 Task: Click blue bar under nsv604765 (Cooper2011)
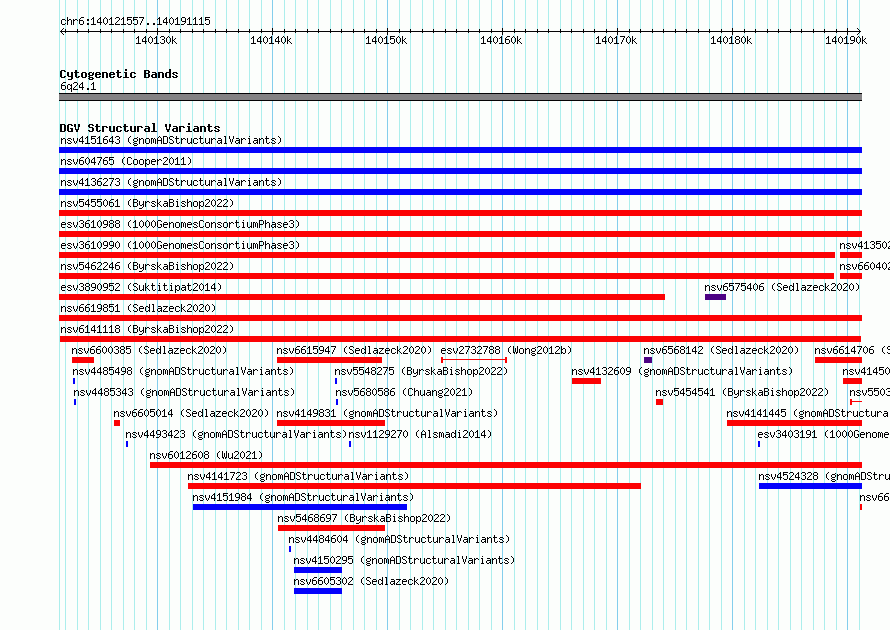pos(460,171)
